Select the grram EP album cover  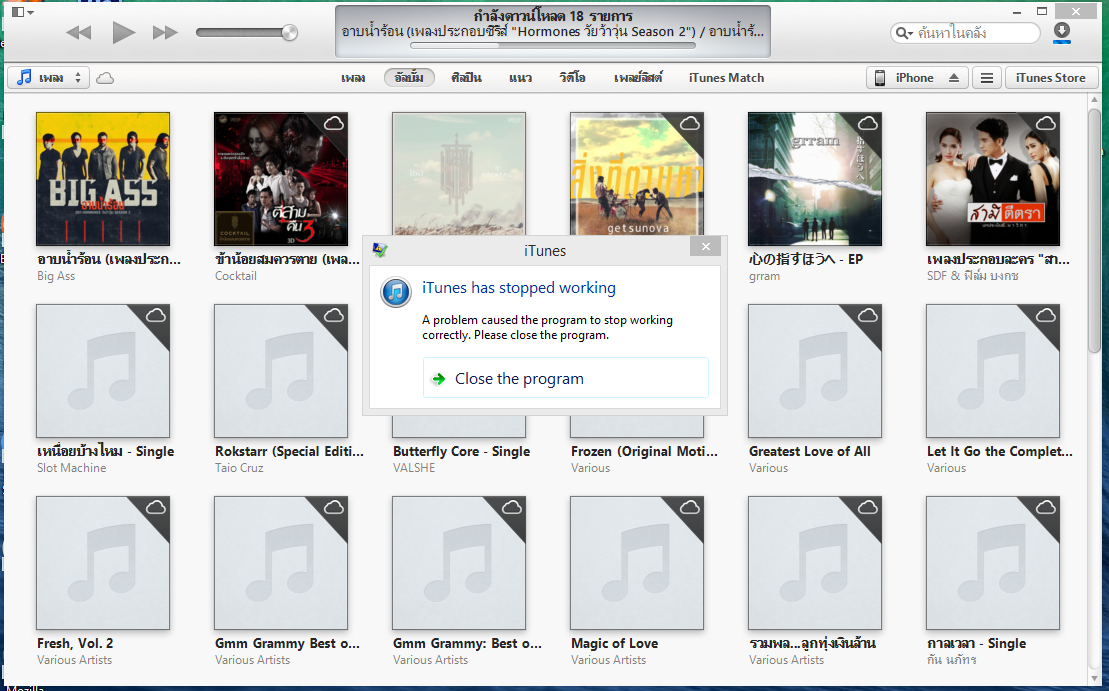815,179
